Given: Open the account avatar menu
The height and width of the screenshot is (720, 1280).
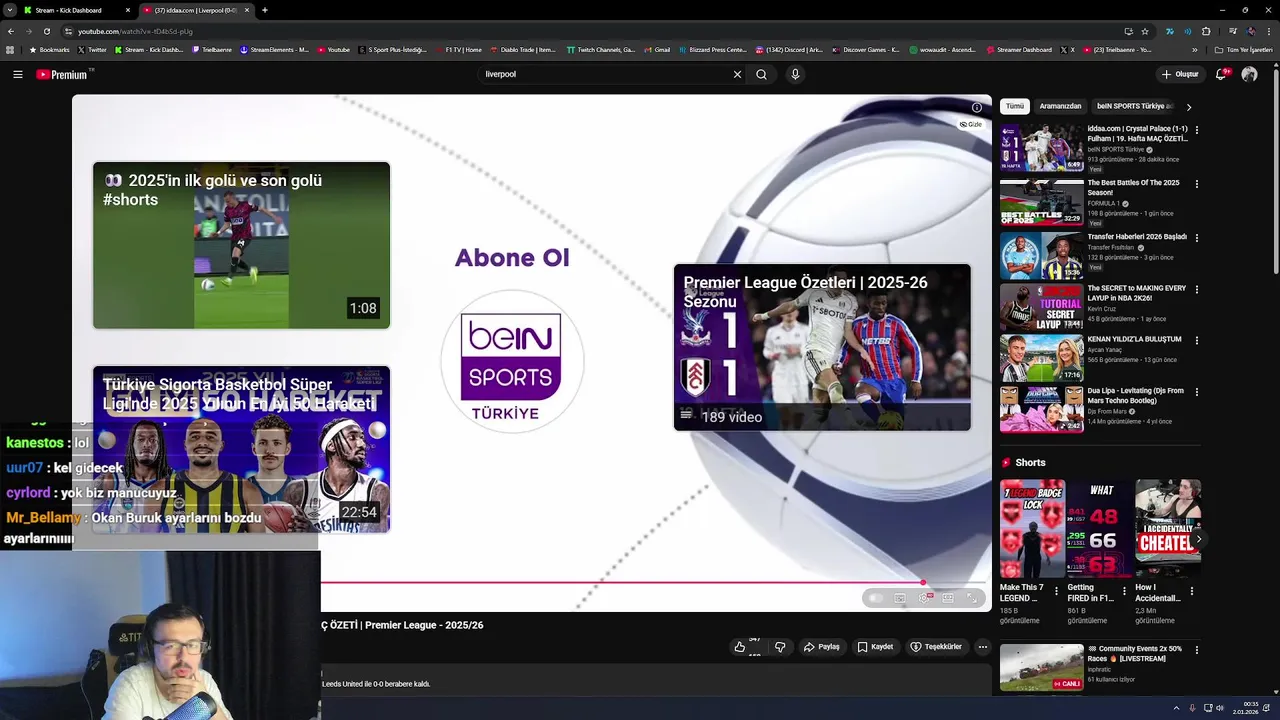Looking at the screenshot, I should coord(1249,74).
